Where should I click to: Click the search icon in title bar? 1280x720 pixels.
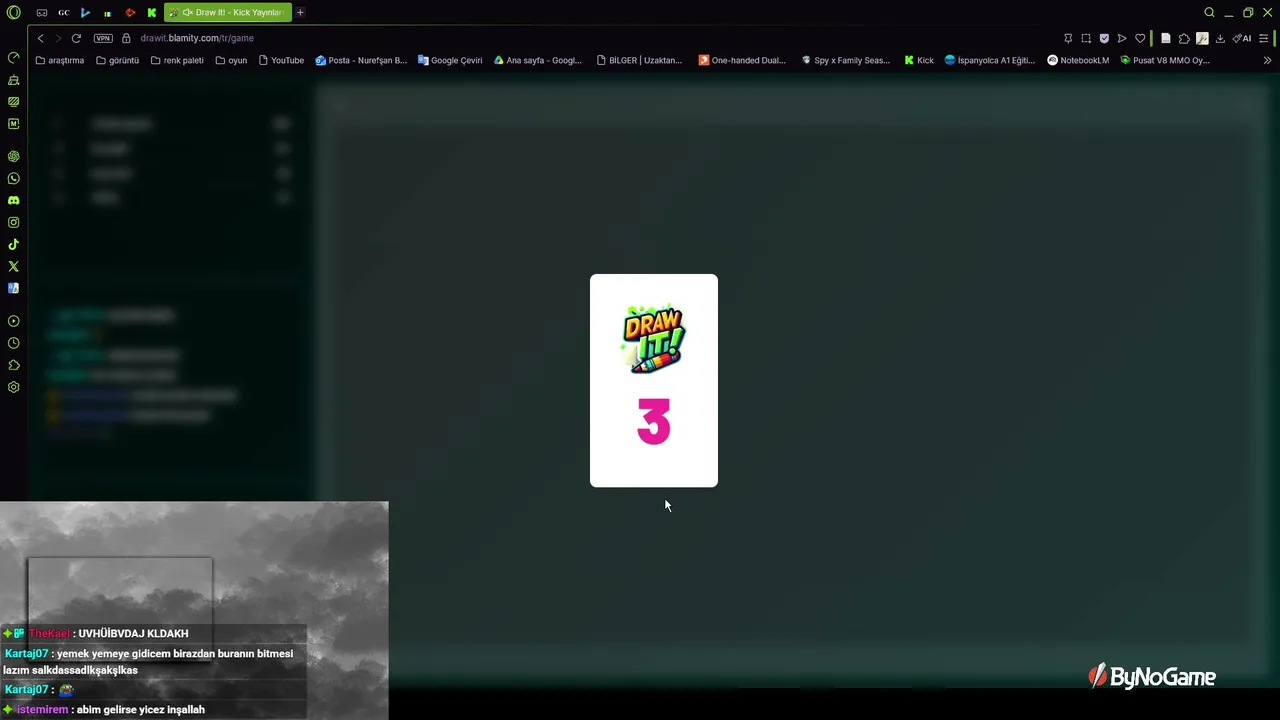point(1209,13)
